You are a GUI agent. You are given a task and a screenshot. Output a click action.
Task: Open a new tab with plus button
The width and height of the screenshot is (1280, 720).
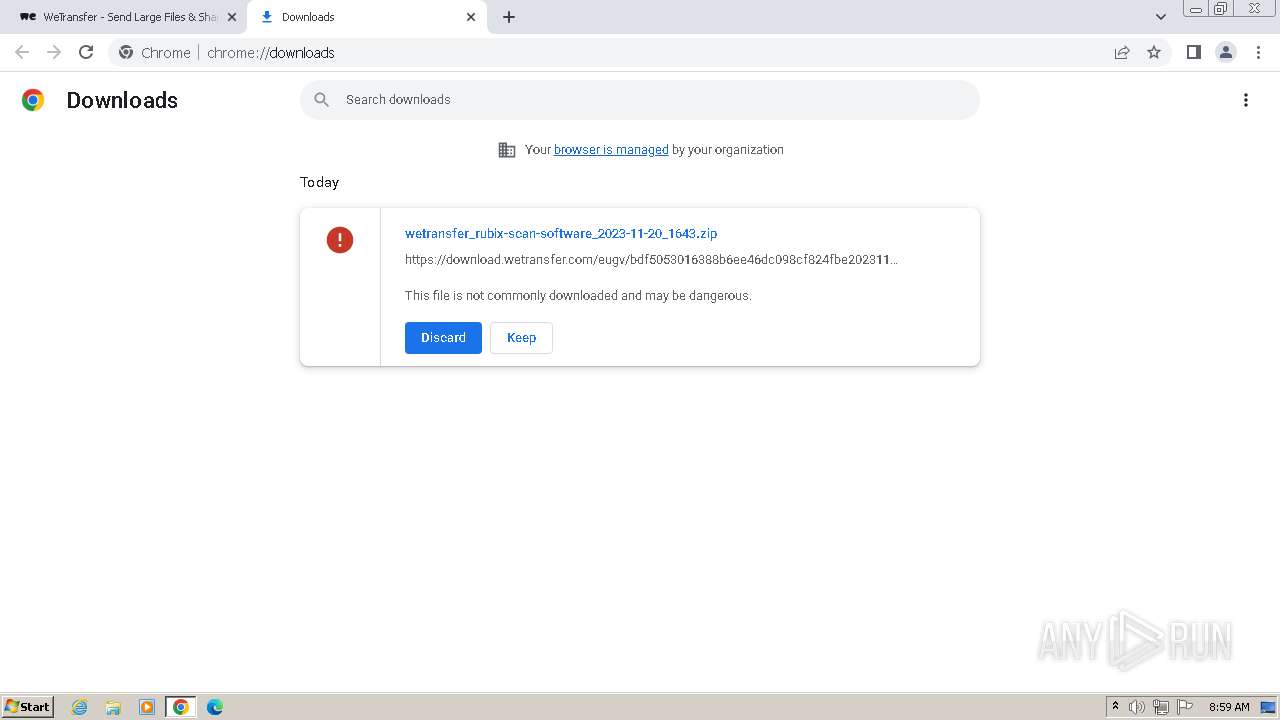(509, 17)
